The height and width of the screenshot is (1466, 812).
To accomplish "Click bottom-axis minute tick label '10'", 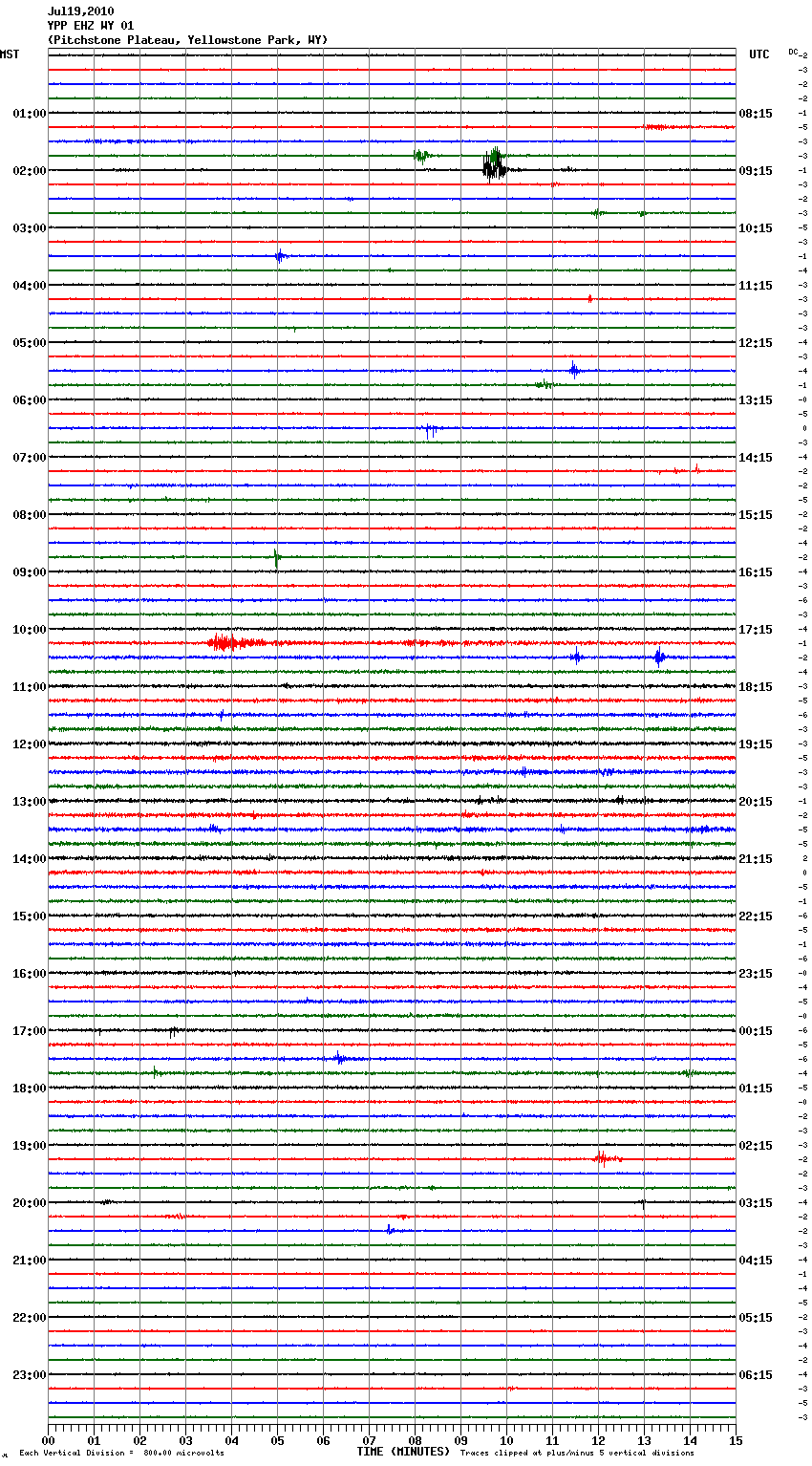I will coord(506,1440).
